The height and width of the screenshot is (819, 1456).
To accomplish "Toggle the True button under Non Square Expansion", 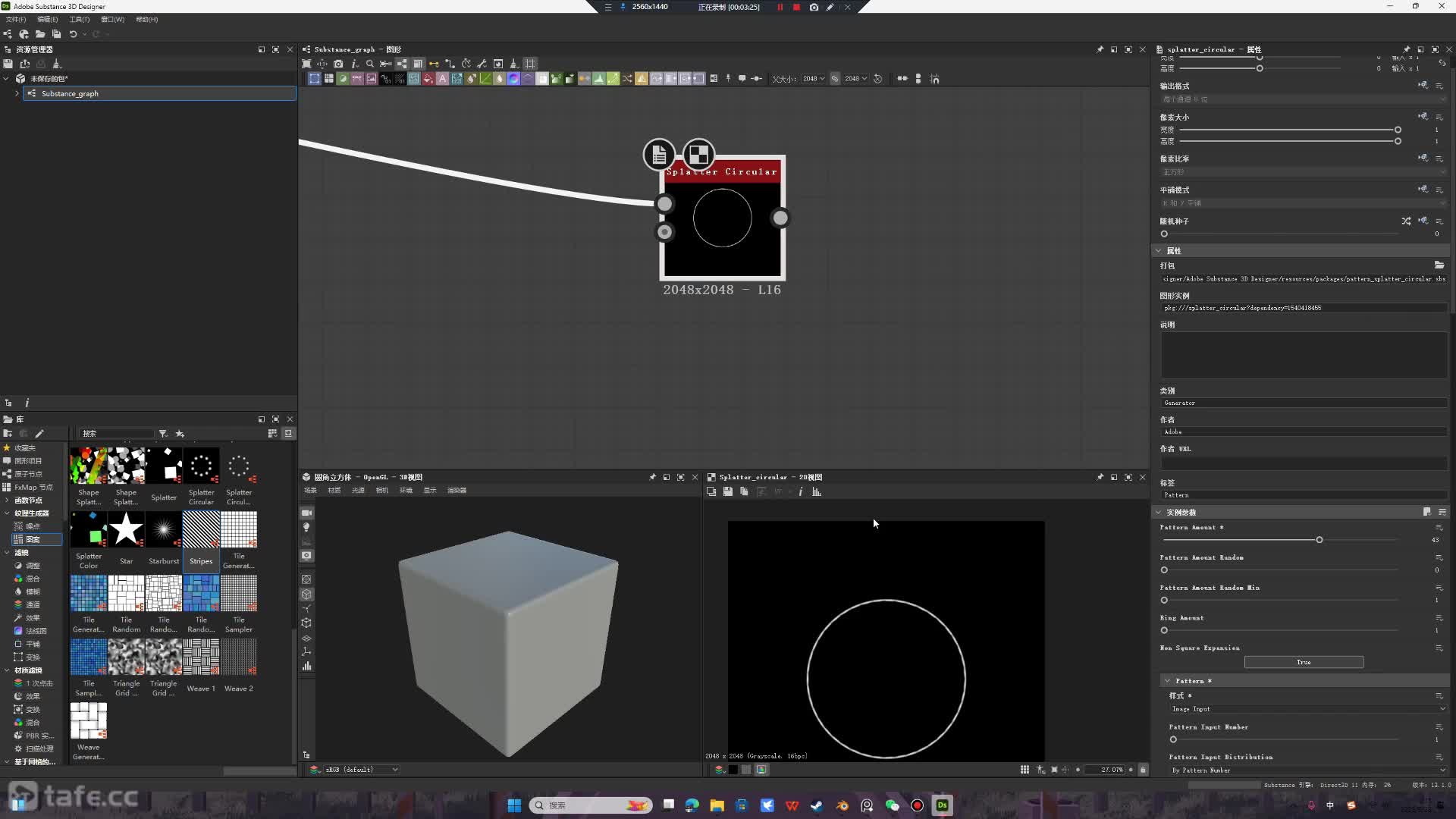I will click(1304, 662).
